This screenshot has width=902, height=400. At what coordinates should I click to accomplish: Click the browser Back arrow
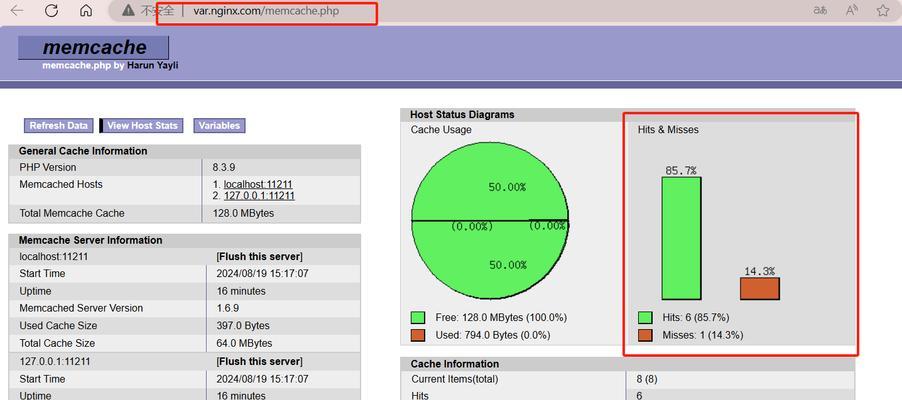click(17, 10)
